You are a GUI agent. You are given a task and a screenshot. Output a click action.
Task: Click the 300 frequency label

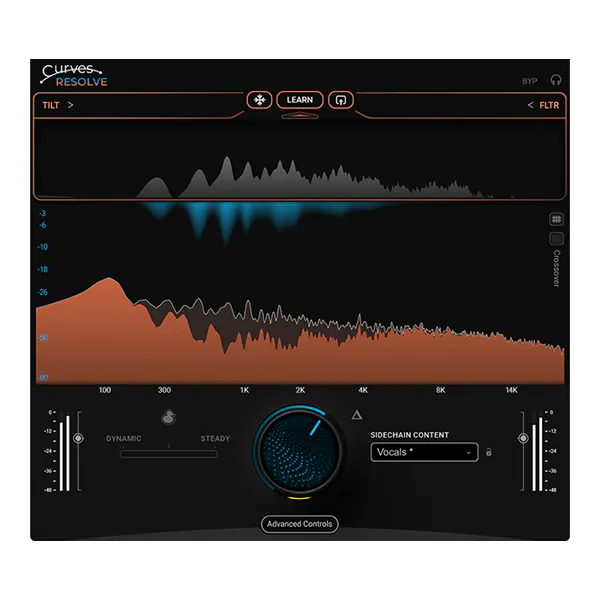point(164,390)
